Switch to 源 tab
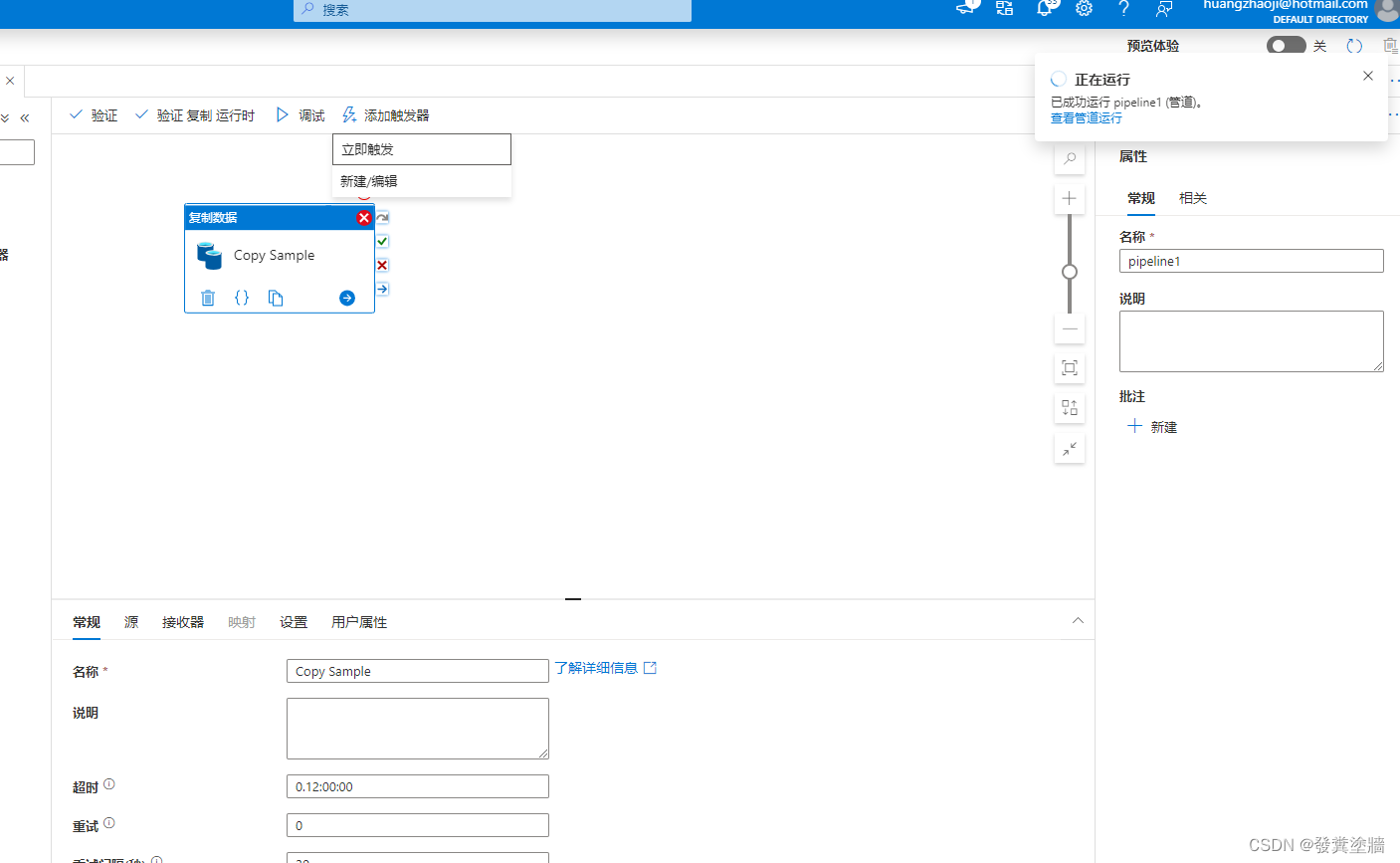Screen dimensions: 1400x863 tap(131, 622)
